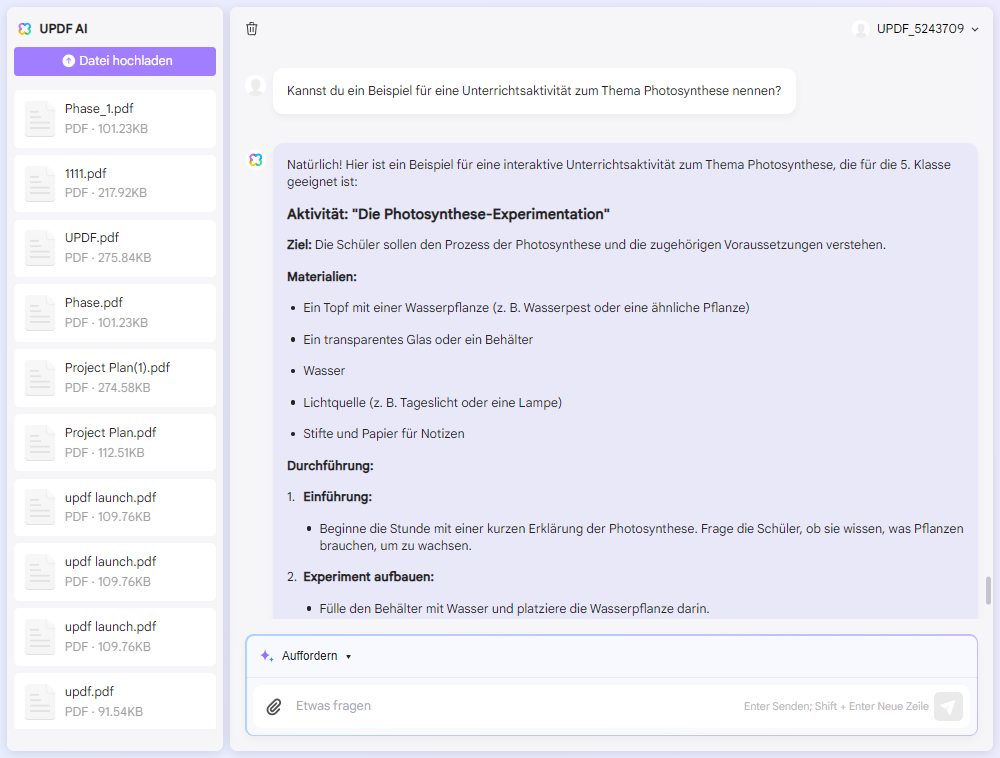
Task: Open UPDF.pdf file entry
Action: 115,248
